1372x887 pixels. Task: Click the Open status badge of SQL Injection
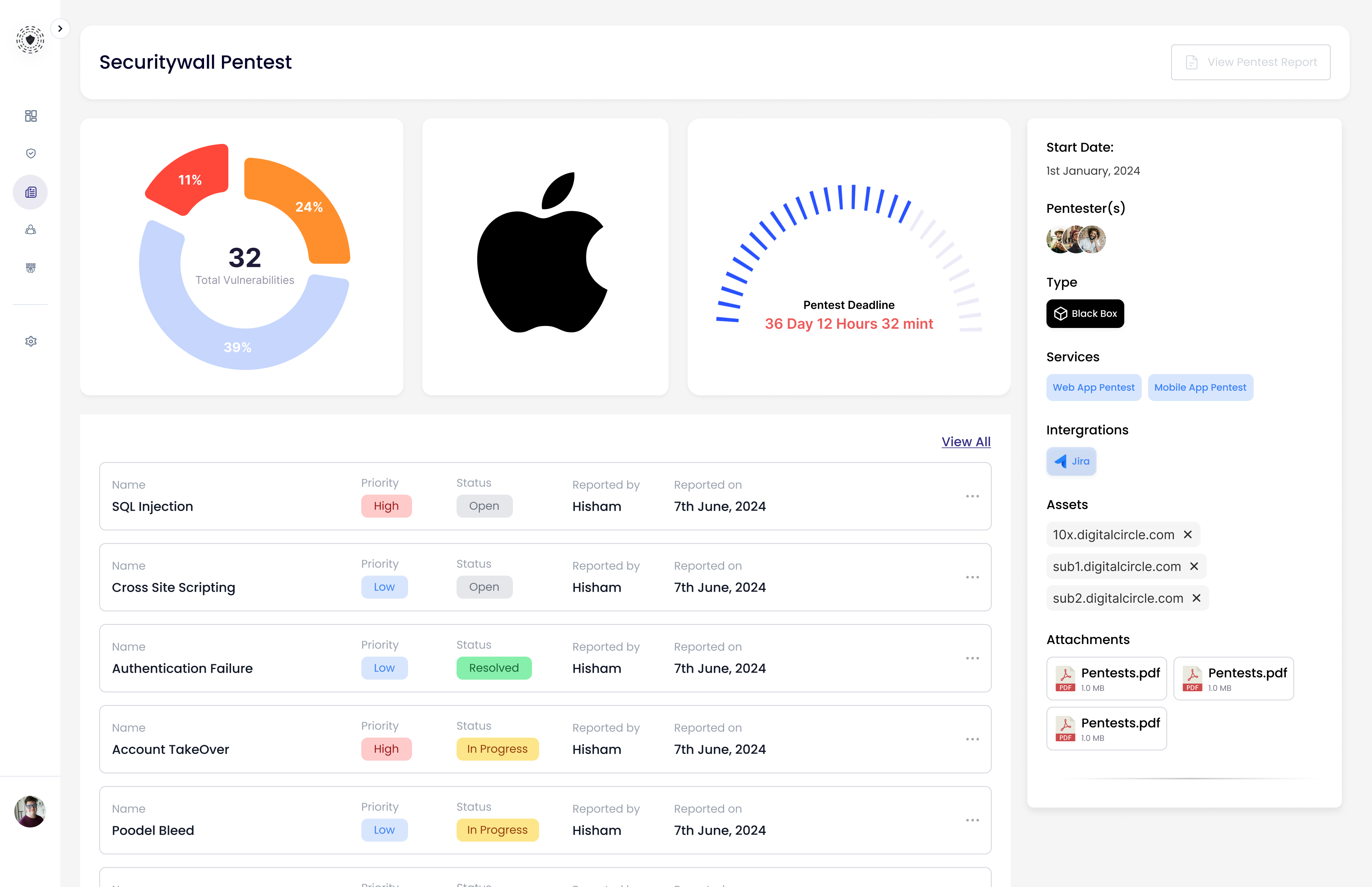coord(484,506)
